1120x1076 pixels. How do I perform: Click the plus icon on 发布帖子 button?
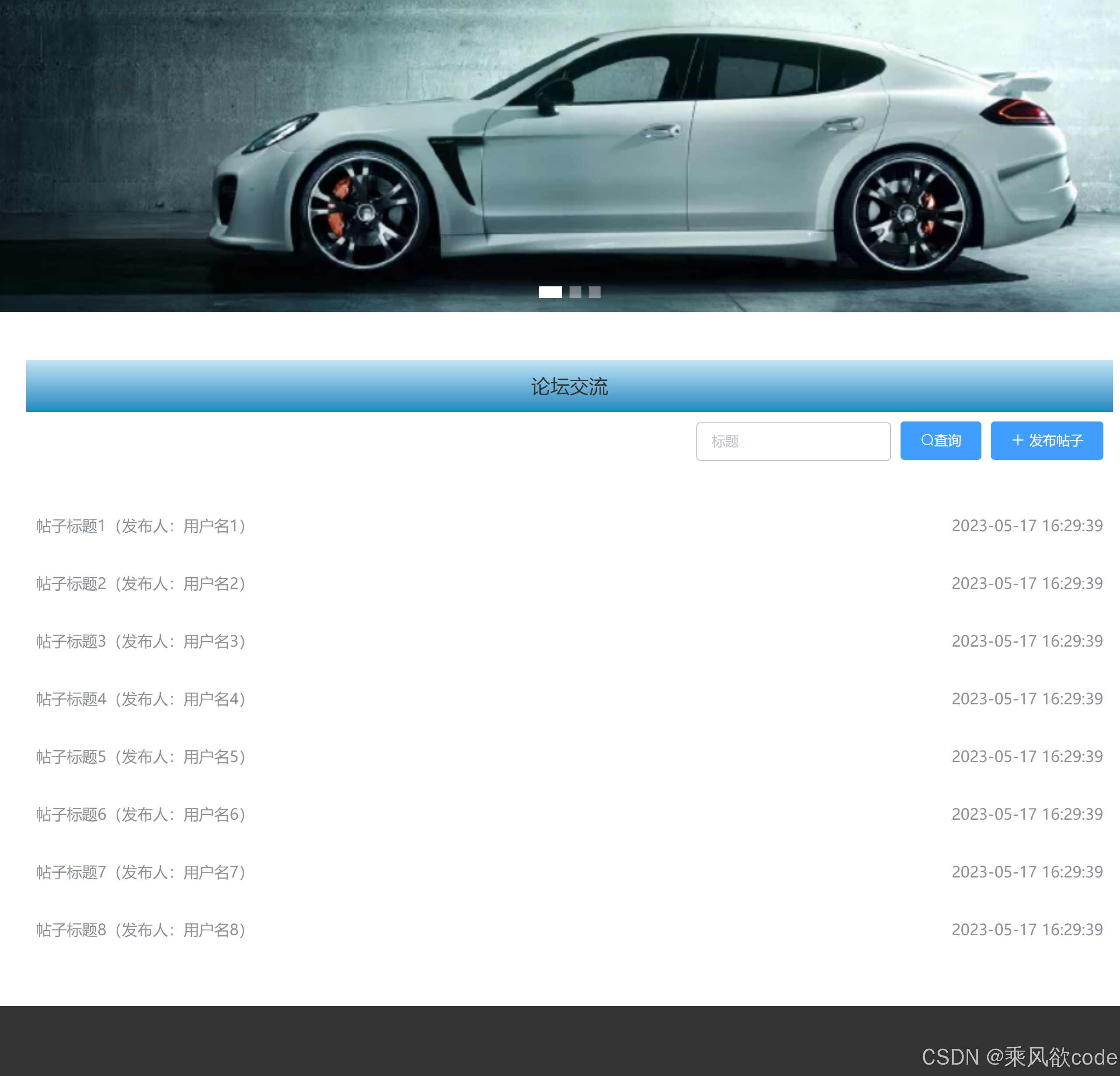tap(1017, 440)
